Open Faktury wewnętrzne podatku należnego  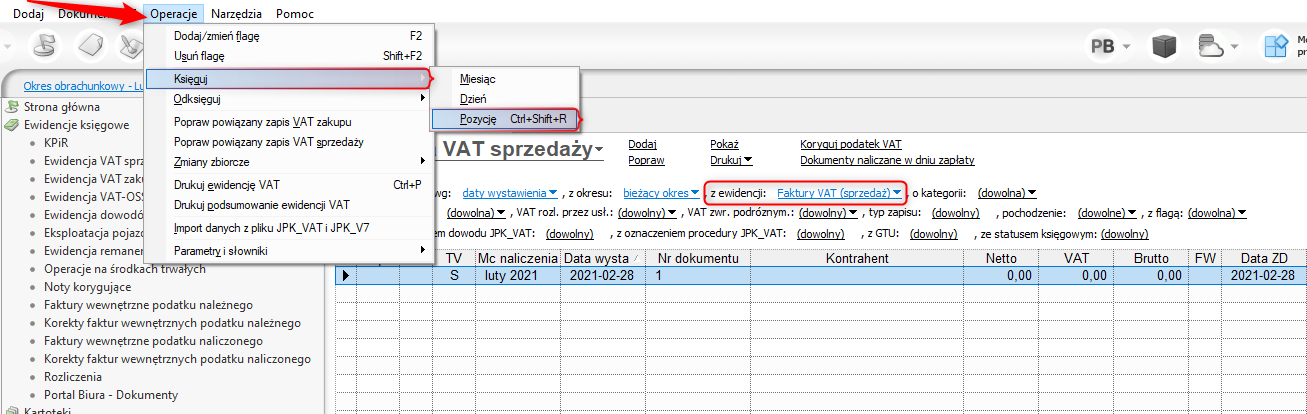(x=148, y=305)
